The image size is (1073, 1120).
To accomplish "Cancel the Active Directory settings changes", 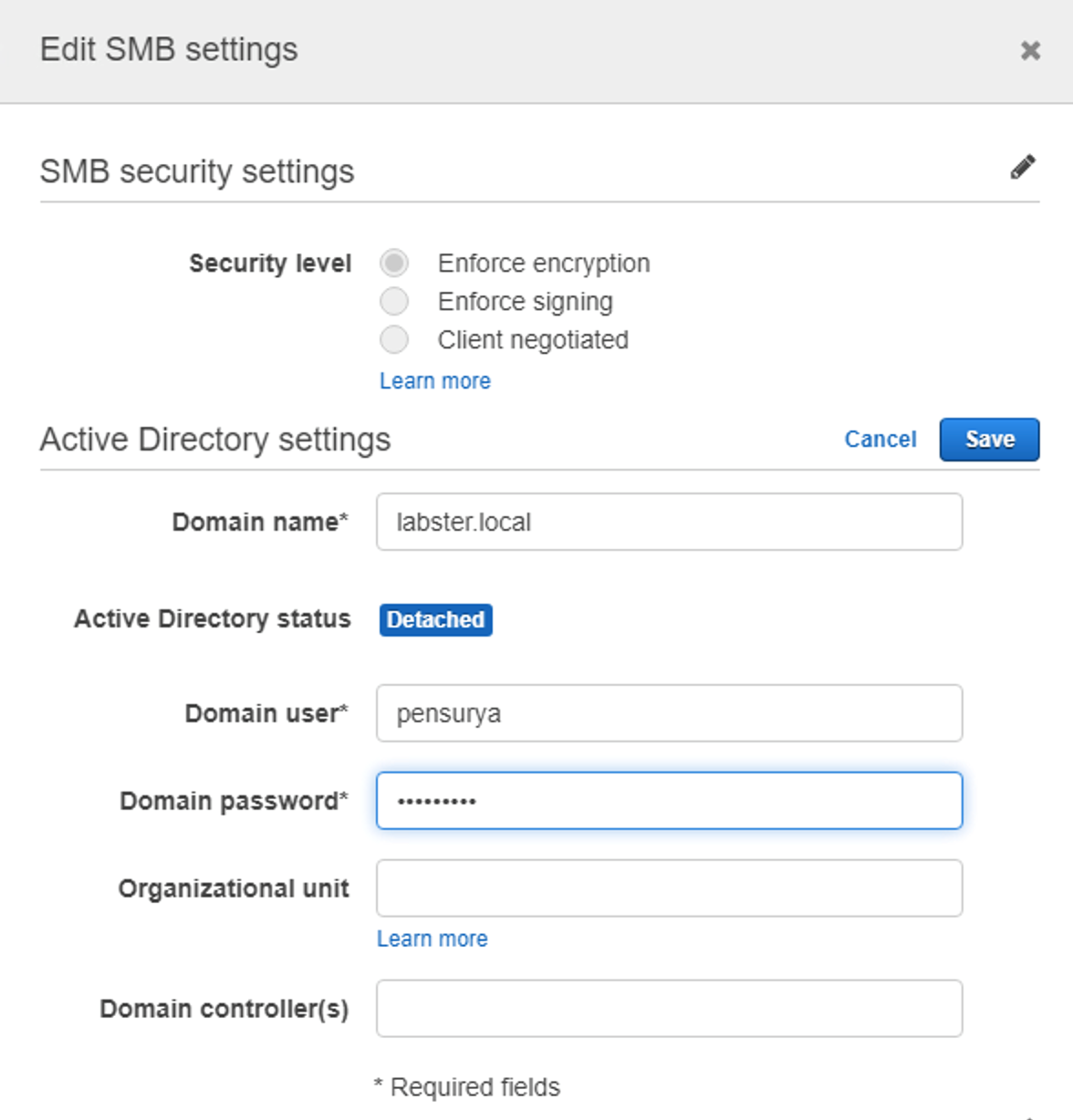I will 879,439.
